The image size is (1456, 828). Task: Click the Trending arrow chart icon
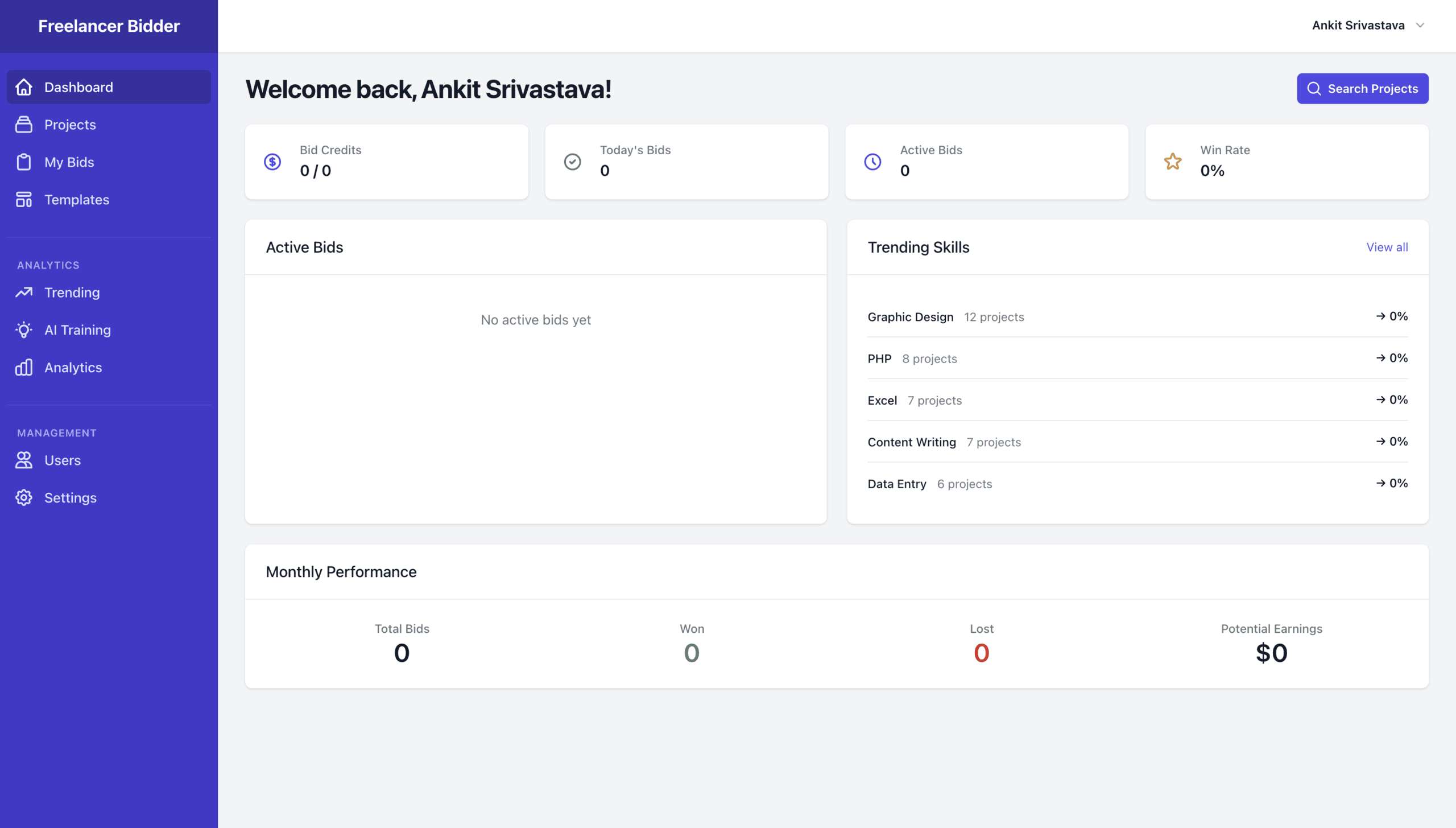click(24, 293)
